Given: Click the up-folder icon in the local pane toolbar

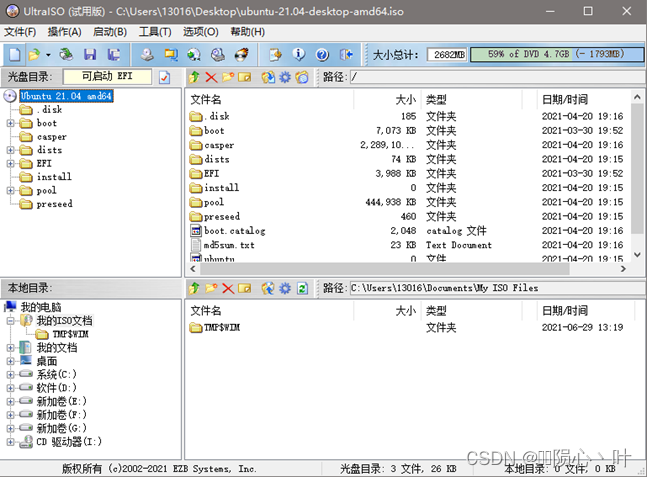Looking at the screenshot, I should coord(194,288).
